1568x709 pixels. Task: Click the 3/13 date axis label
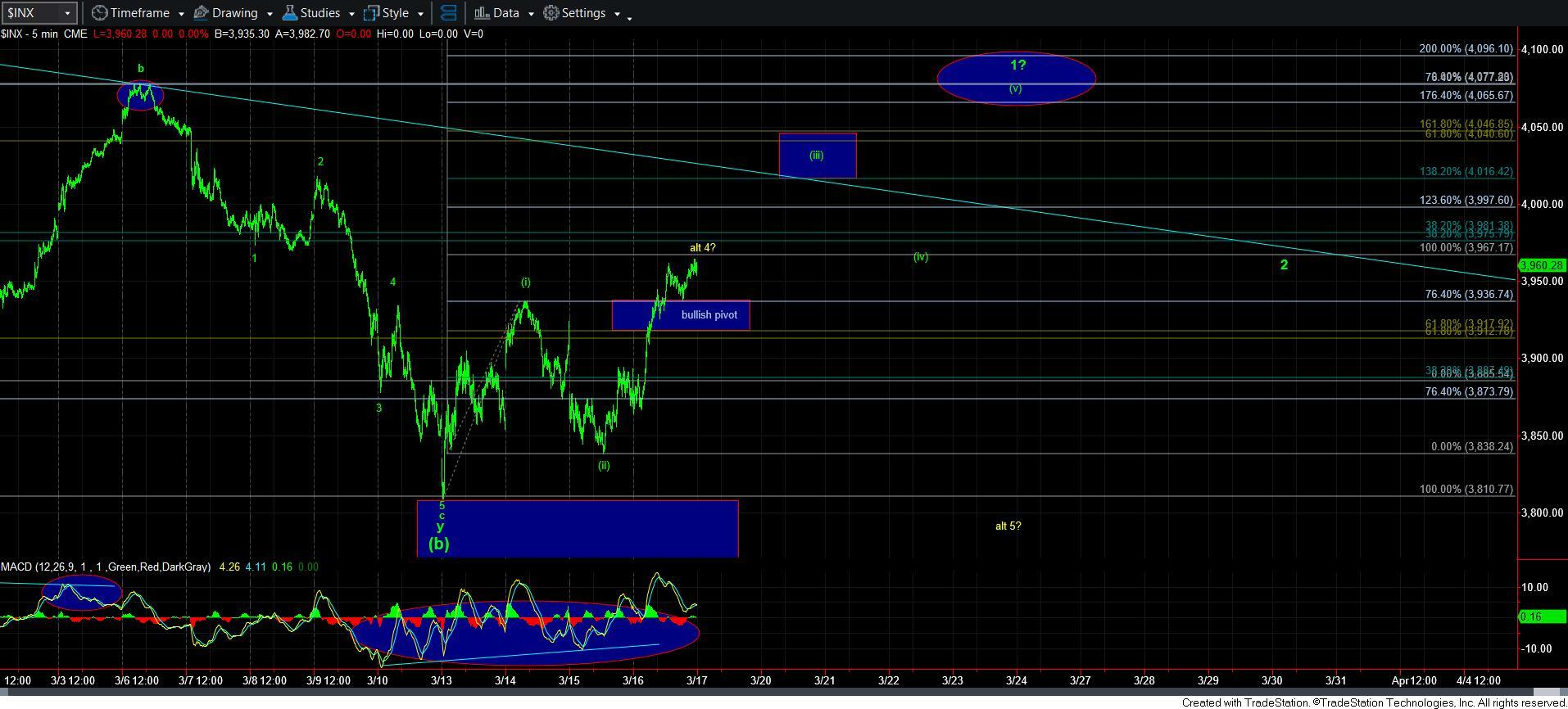442,680
